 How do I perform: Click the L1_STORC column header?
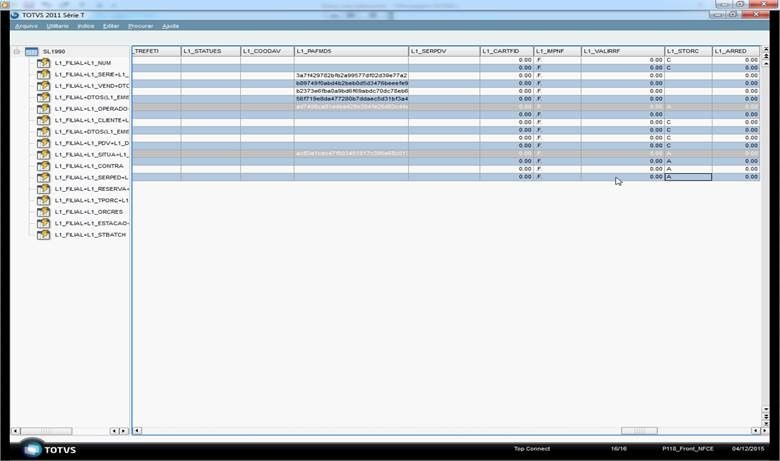[x=688, y=51]
